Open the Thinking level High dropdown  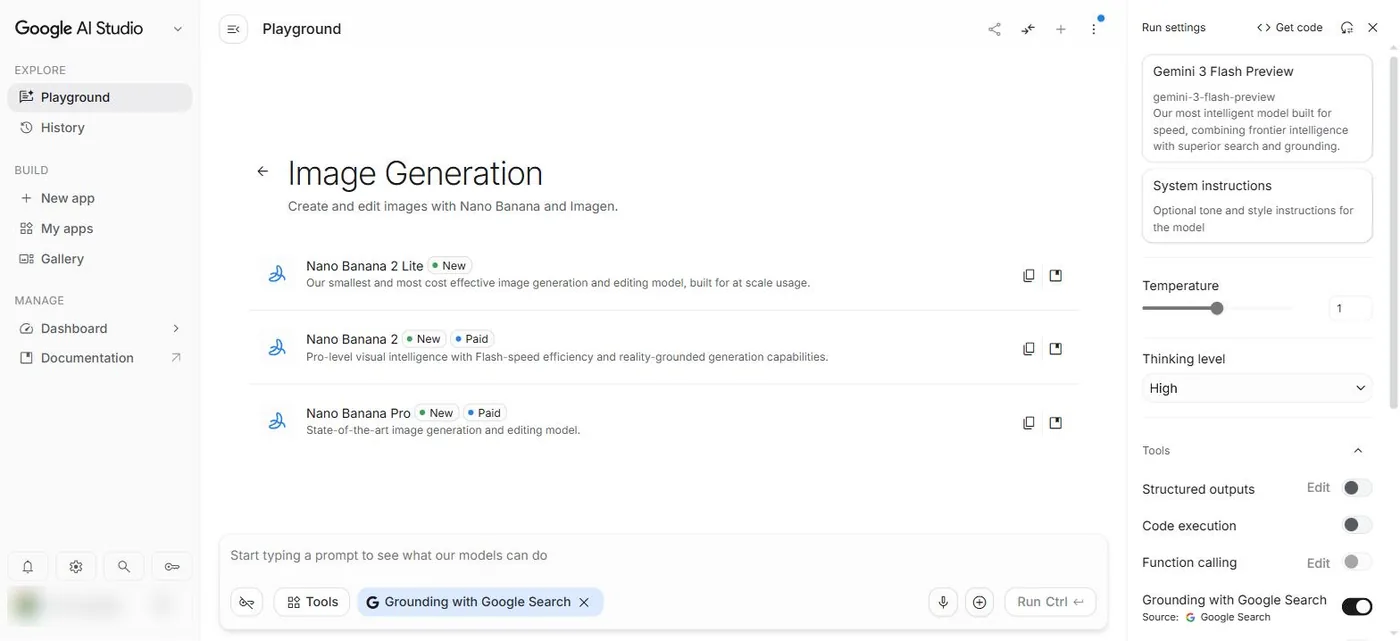1256,388
